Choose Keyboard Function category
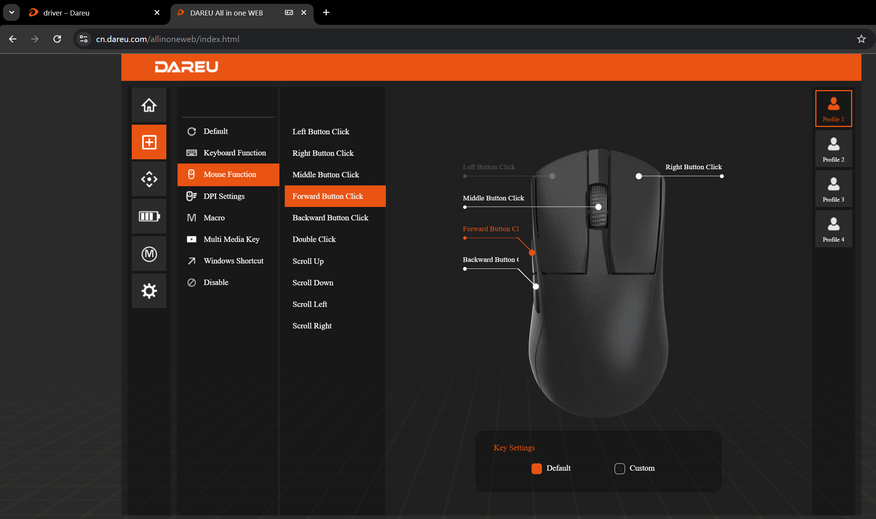Image resolution: width=876 pixels, height=519 pixels. point(228,153)
